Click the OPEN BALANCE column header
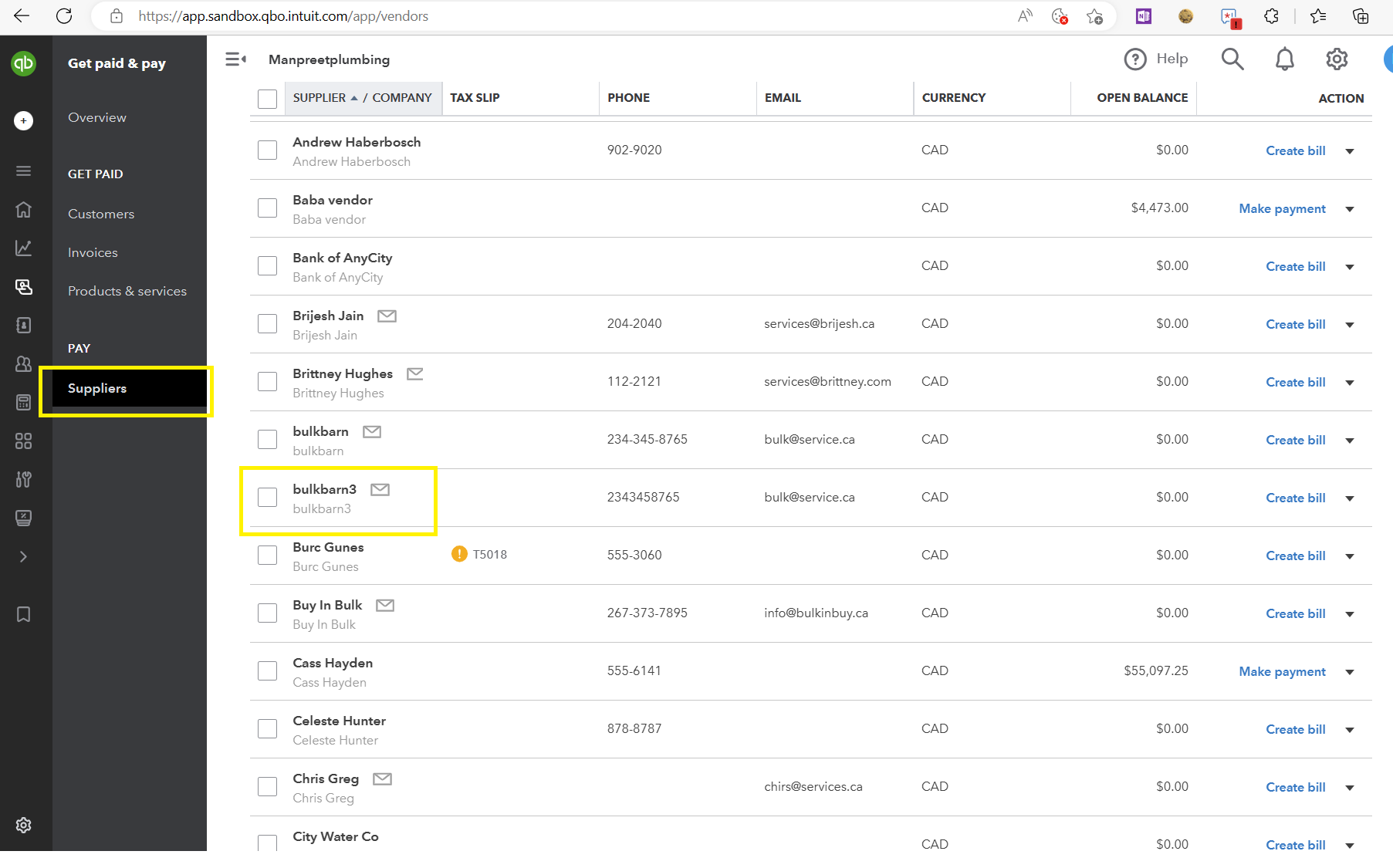1393x868 pixels. click(1142, 98)
